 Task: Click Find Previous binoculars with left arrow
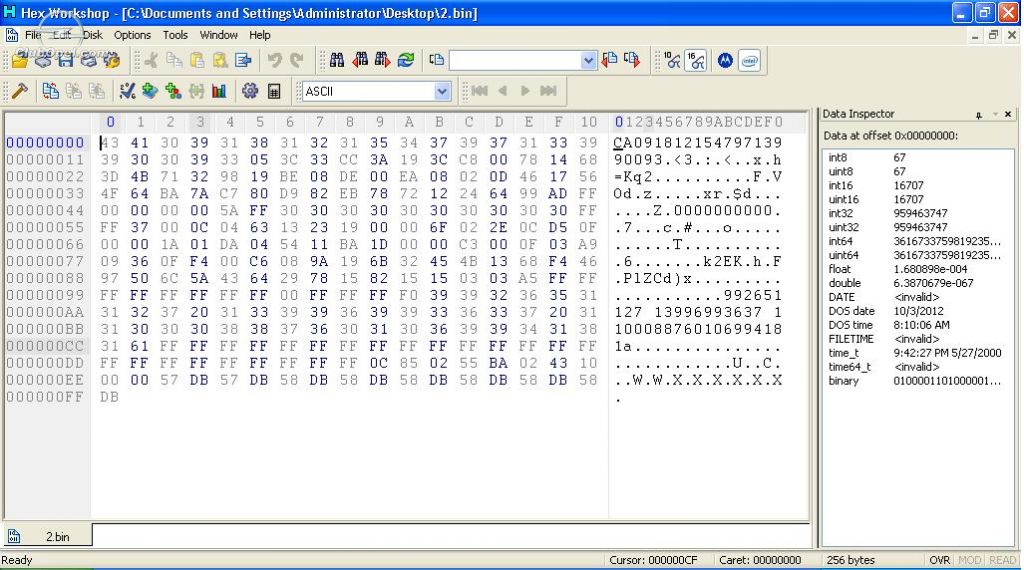coord(360,60)
